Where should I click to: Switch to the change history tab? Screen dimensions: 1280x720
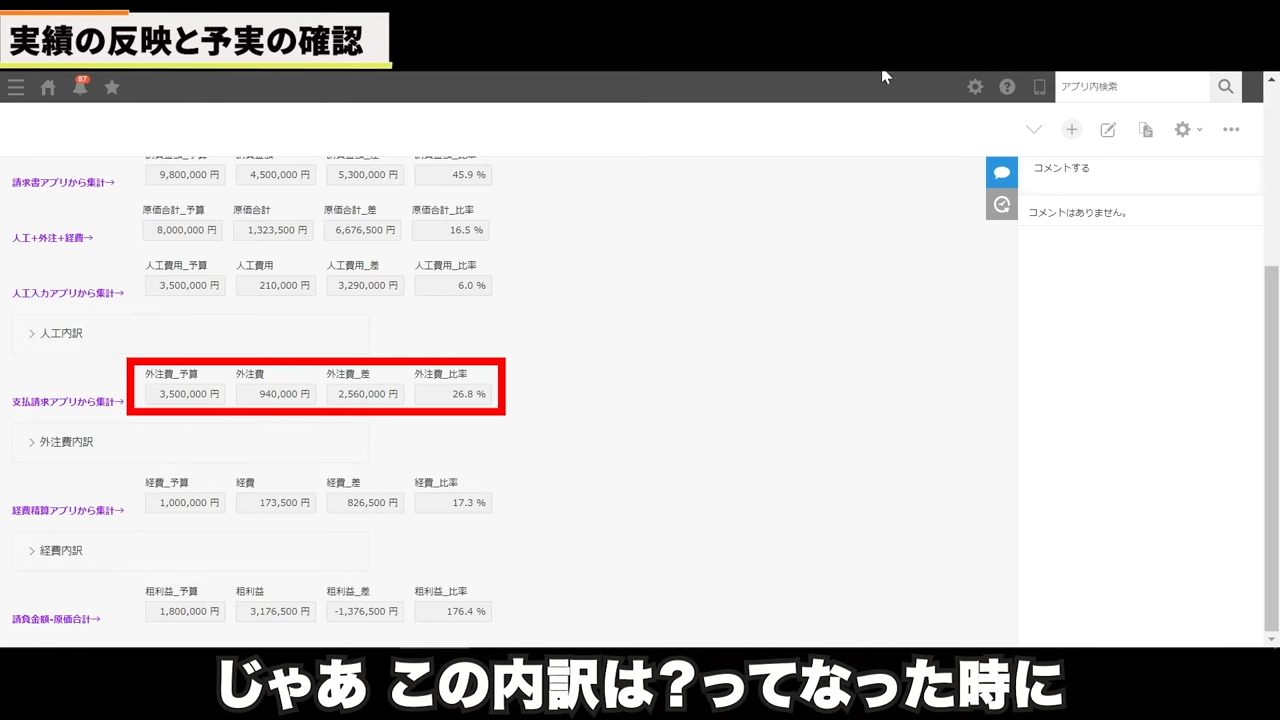click(x=1001, y=205)
